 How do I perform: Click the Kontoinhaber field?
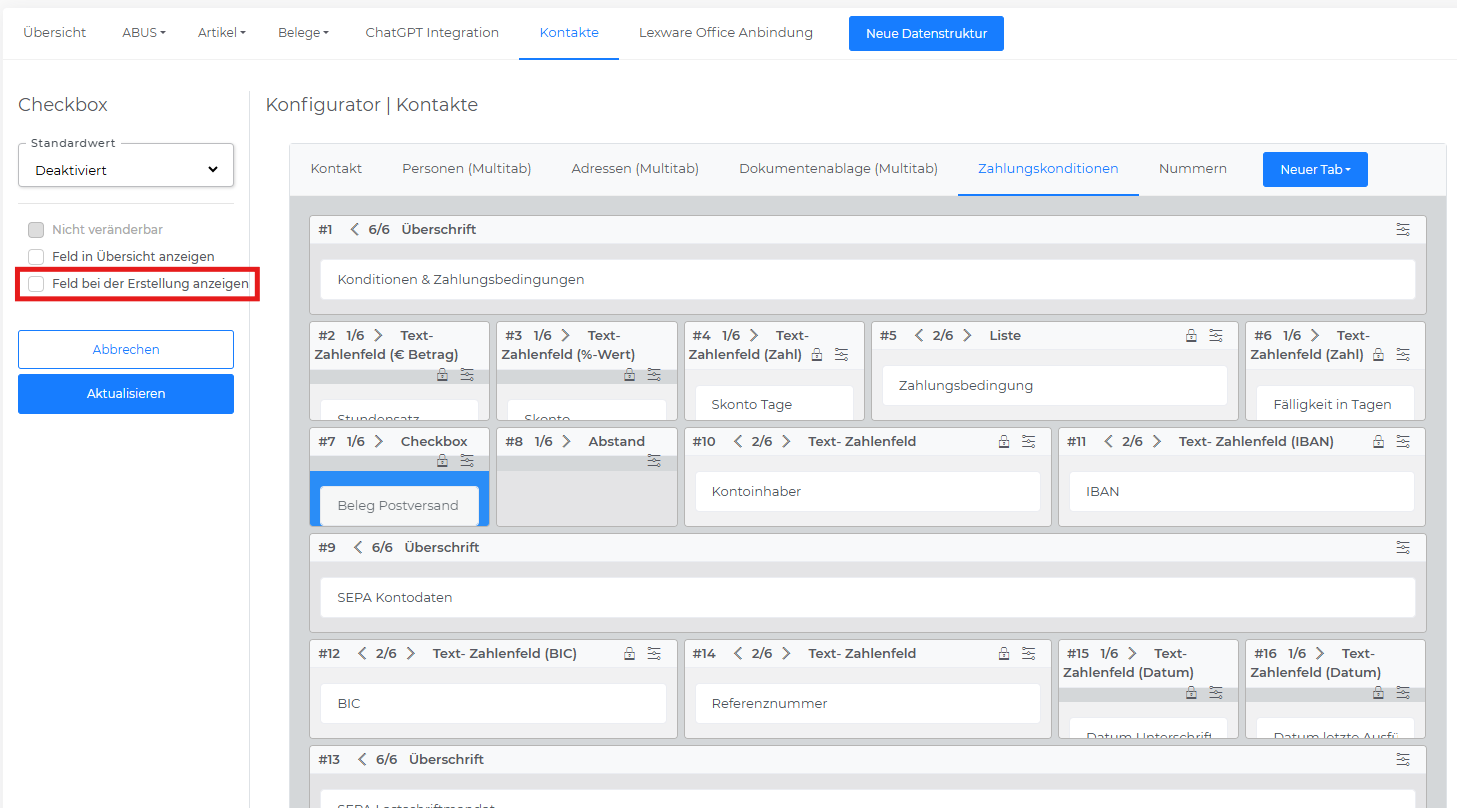coord(868,492)
